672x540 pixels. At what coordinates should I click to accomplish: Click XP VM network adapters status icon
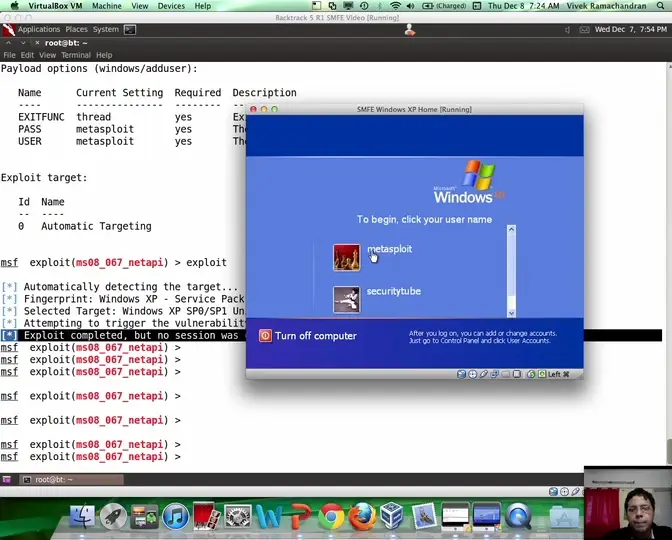click(x=495, y=374)
